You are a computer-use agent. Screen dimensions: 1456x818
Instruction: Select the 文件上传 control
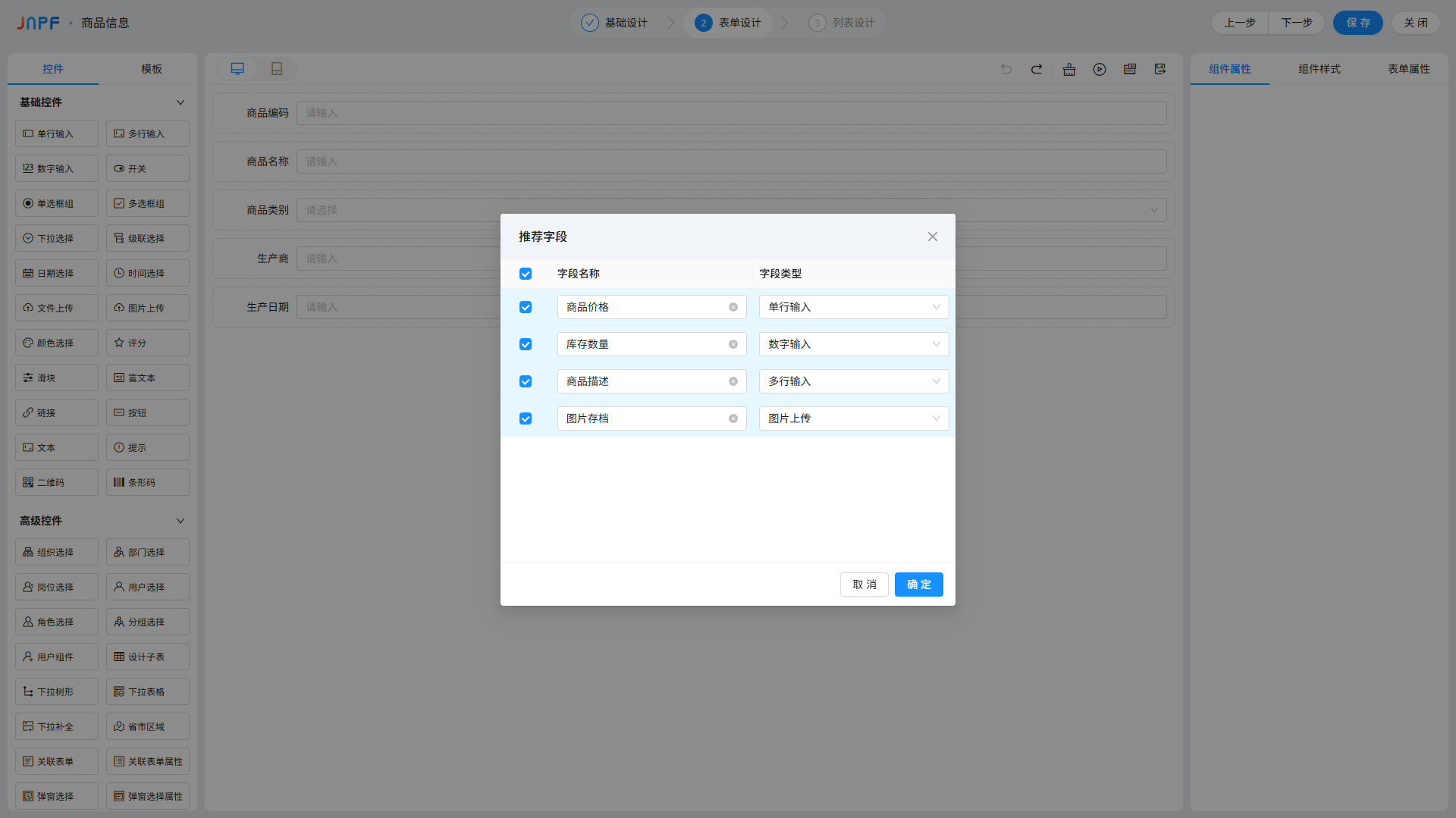tap(57, 308)
